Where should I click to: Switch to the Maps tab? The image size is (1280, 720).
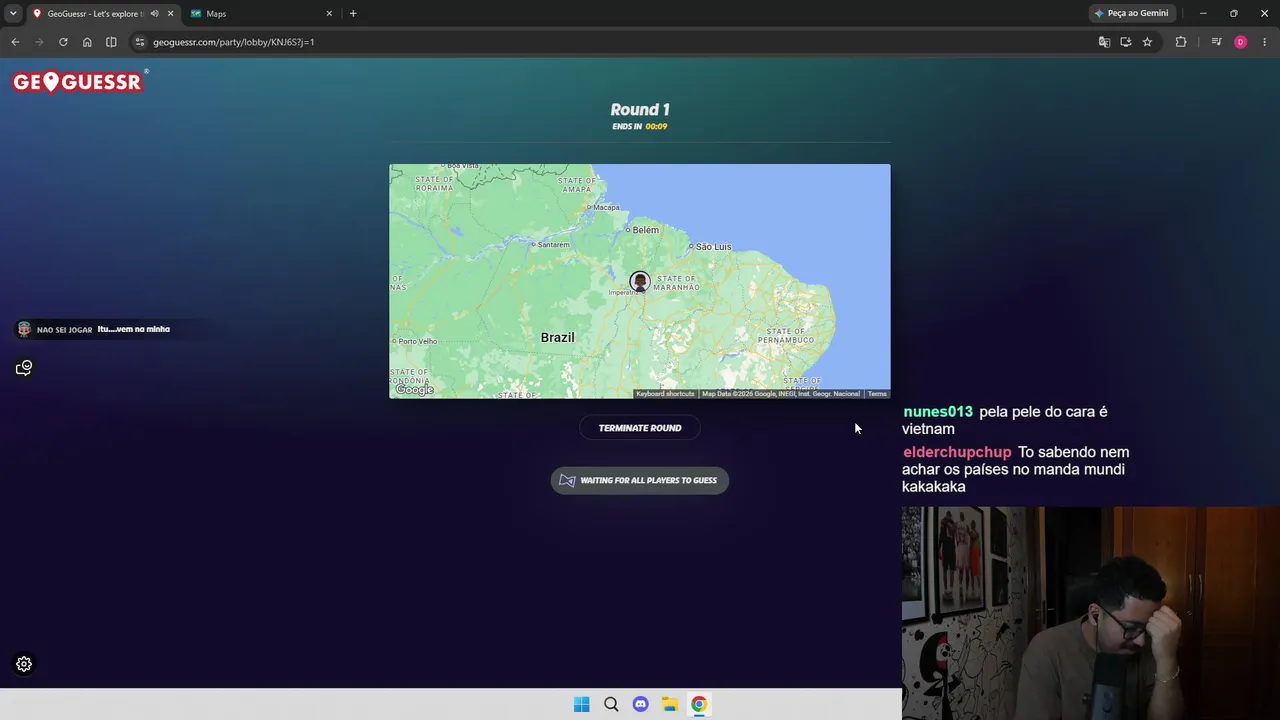tap(262, 14)
